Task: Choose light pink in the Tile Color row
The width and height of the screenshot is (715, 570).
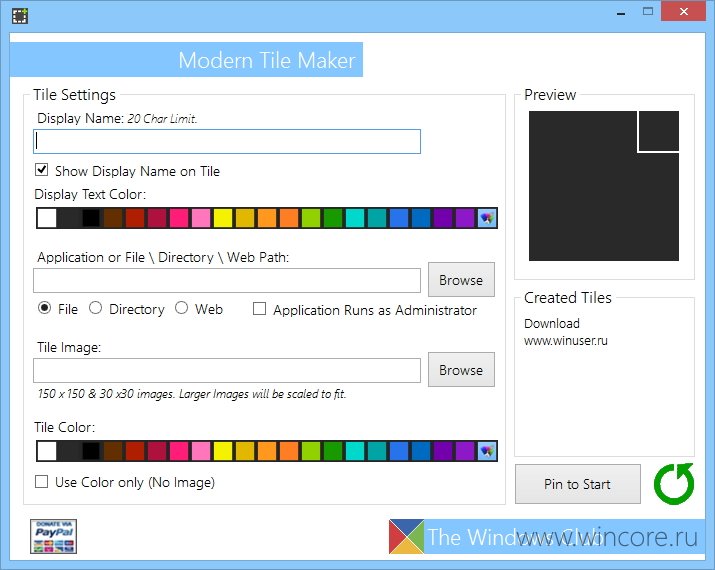Action: pyautogui.click(x=201, y=451)
